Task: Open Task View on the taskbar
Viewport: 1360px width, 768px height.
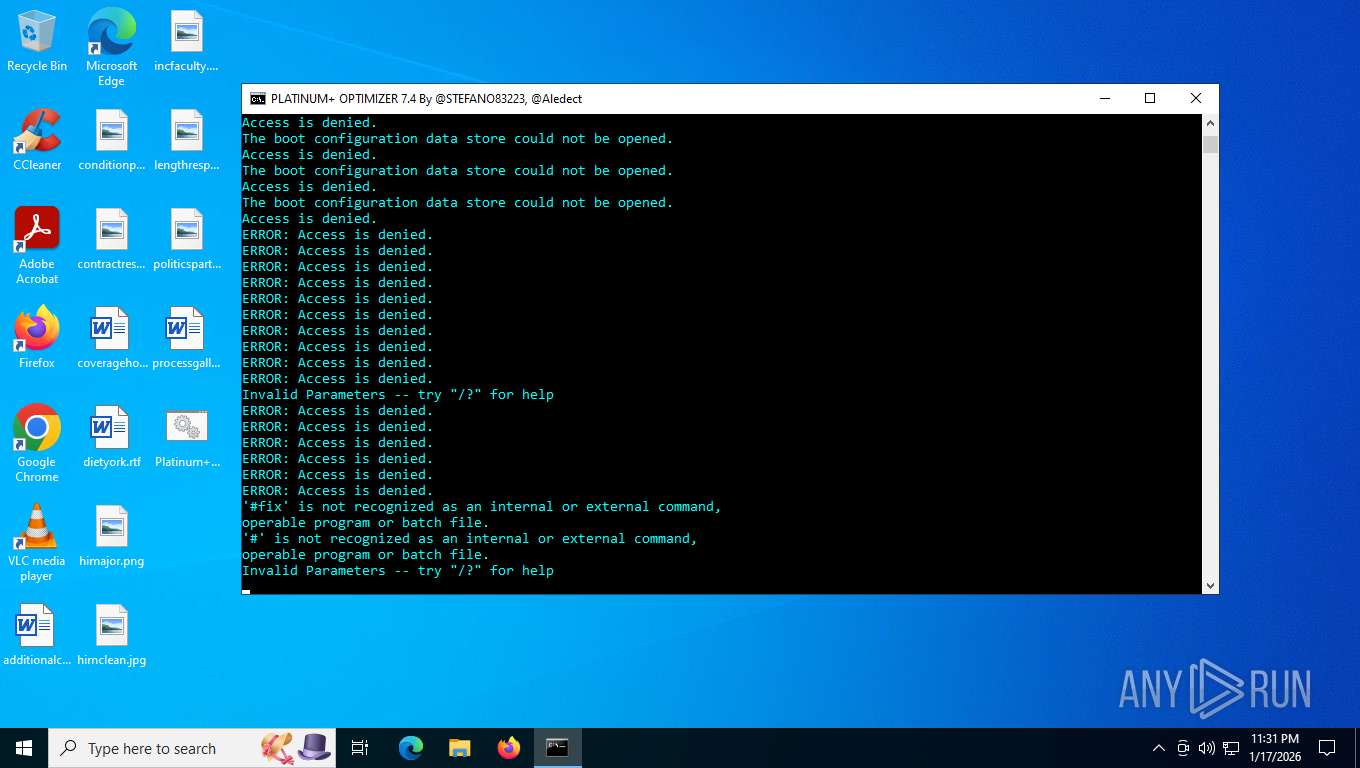Action: [x=360, y=748]
